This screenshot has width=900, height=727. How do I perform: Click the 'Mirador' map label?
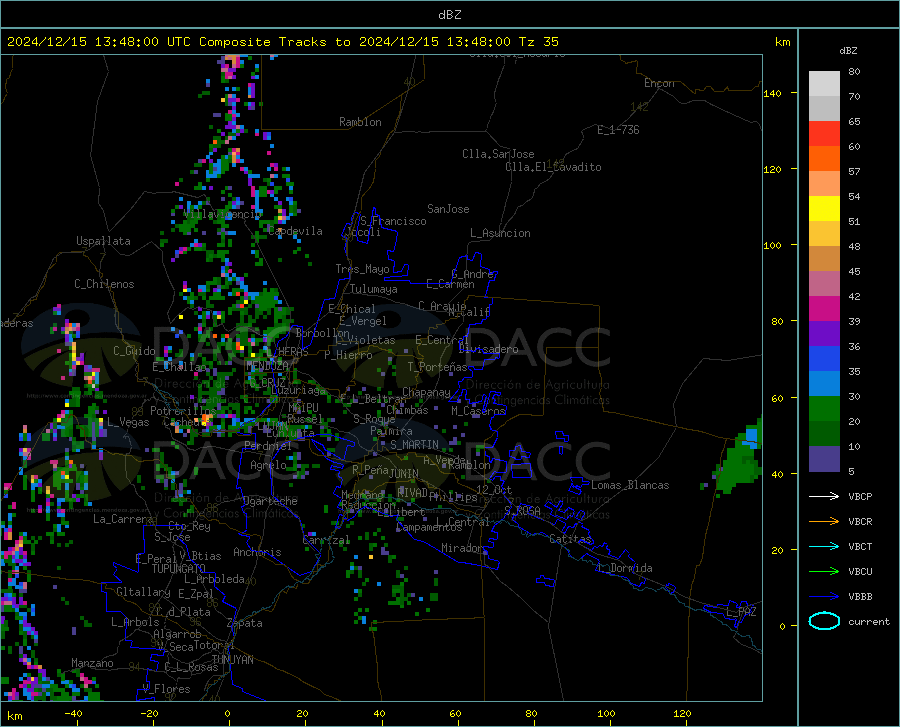pyautogui.click(x=463, y=548)
